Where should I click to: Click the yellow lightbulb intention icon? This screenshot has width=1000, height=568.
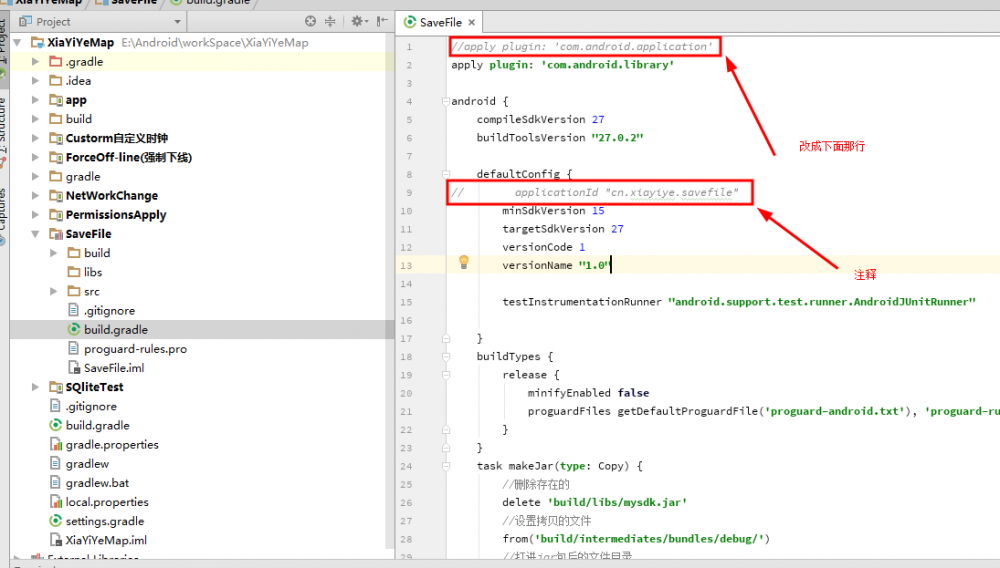464,261
